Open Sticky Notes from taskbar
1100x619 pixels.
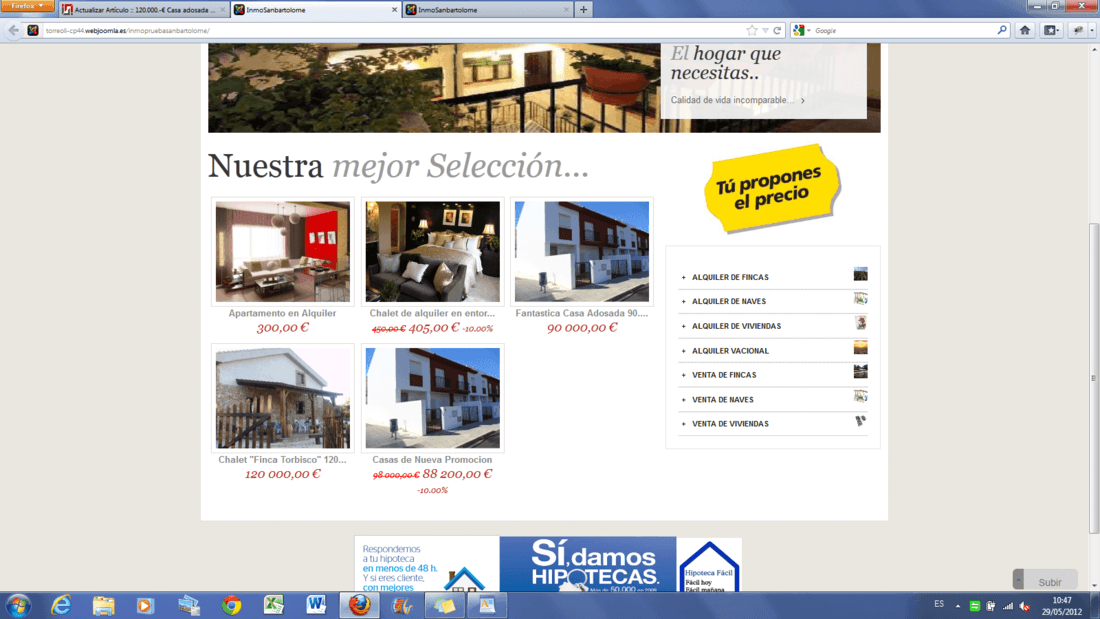click(x=445, y=605)
